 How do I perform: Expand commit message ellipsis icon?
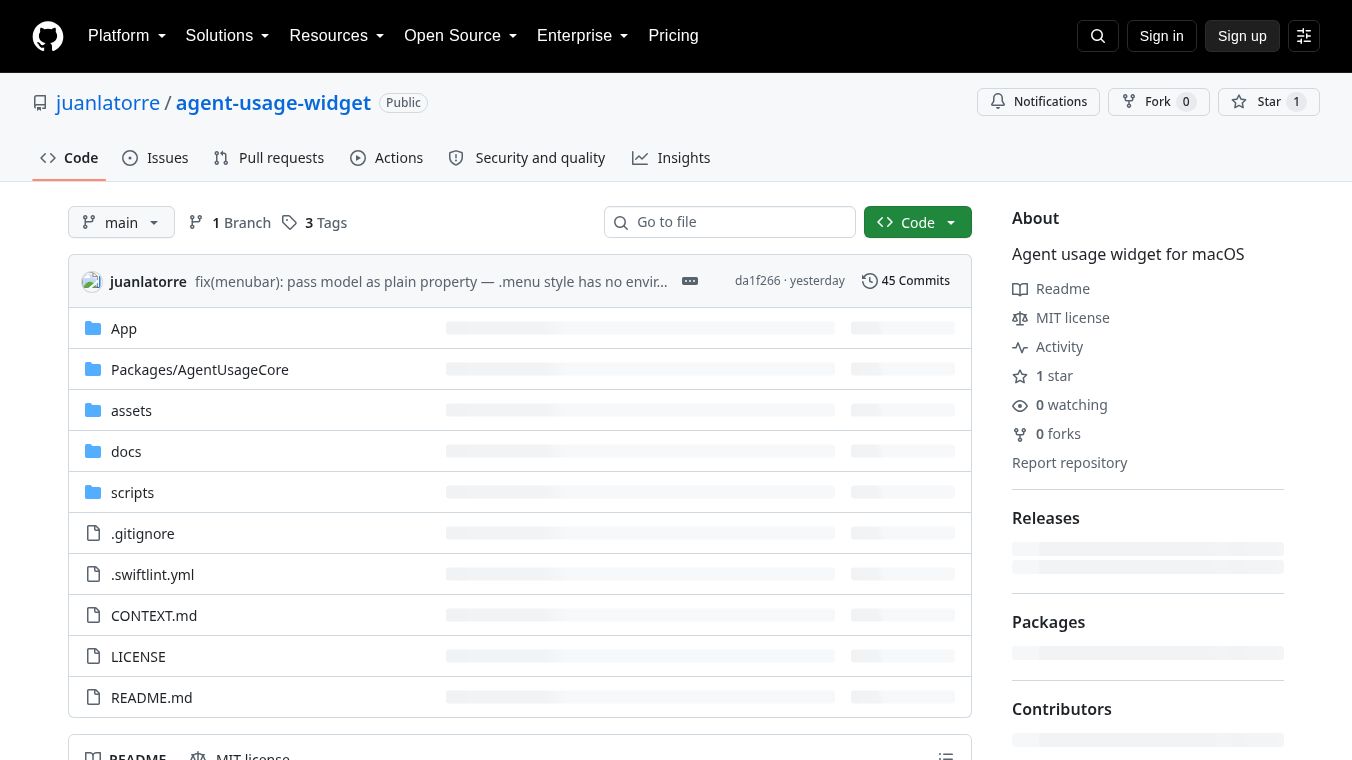690,281
